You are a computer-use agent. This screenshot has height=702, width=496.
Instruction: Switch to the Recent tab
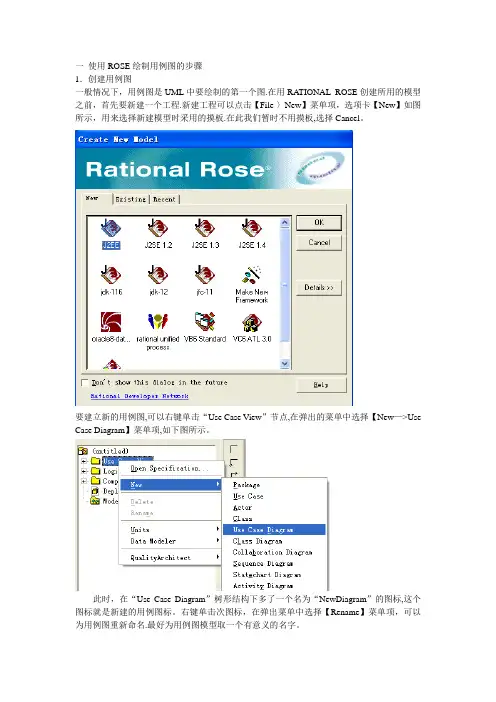(x=164, y=199)
